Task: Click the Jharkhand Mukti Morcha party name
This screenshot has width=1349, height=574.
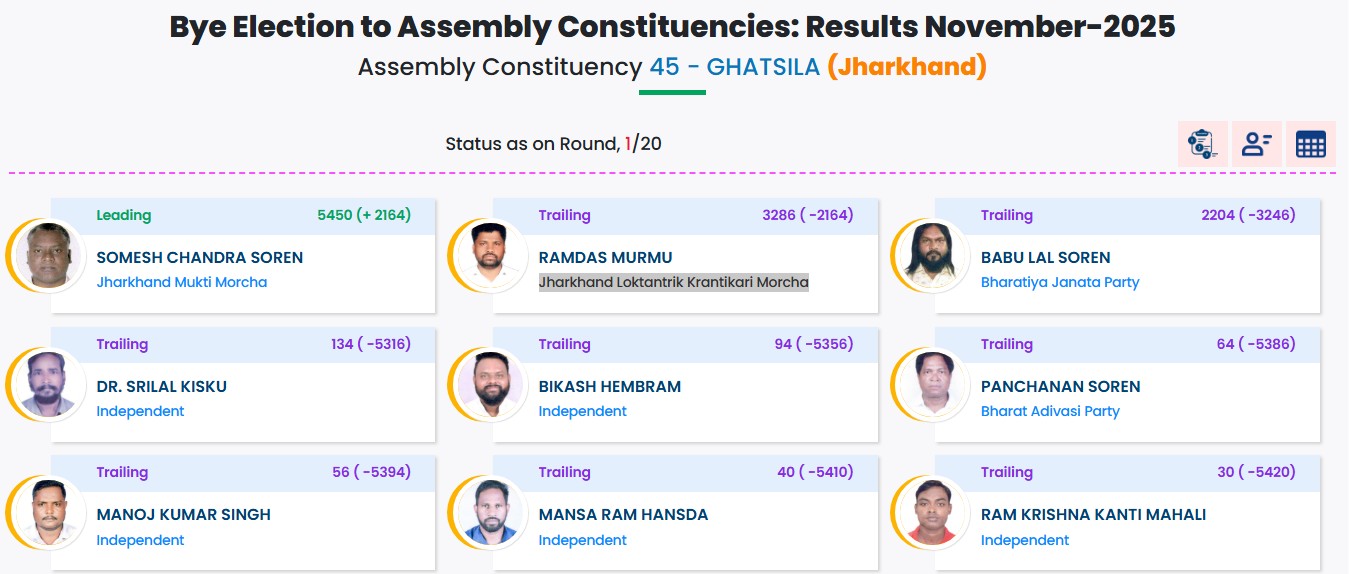Action: click(182, 282)
